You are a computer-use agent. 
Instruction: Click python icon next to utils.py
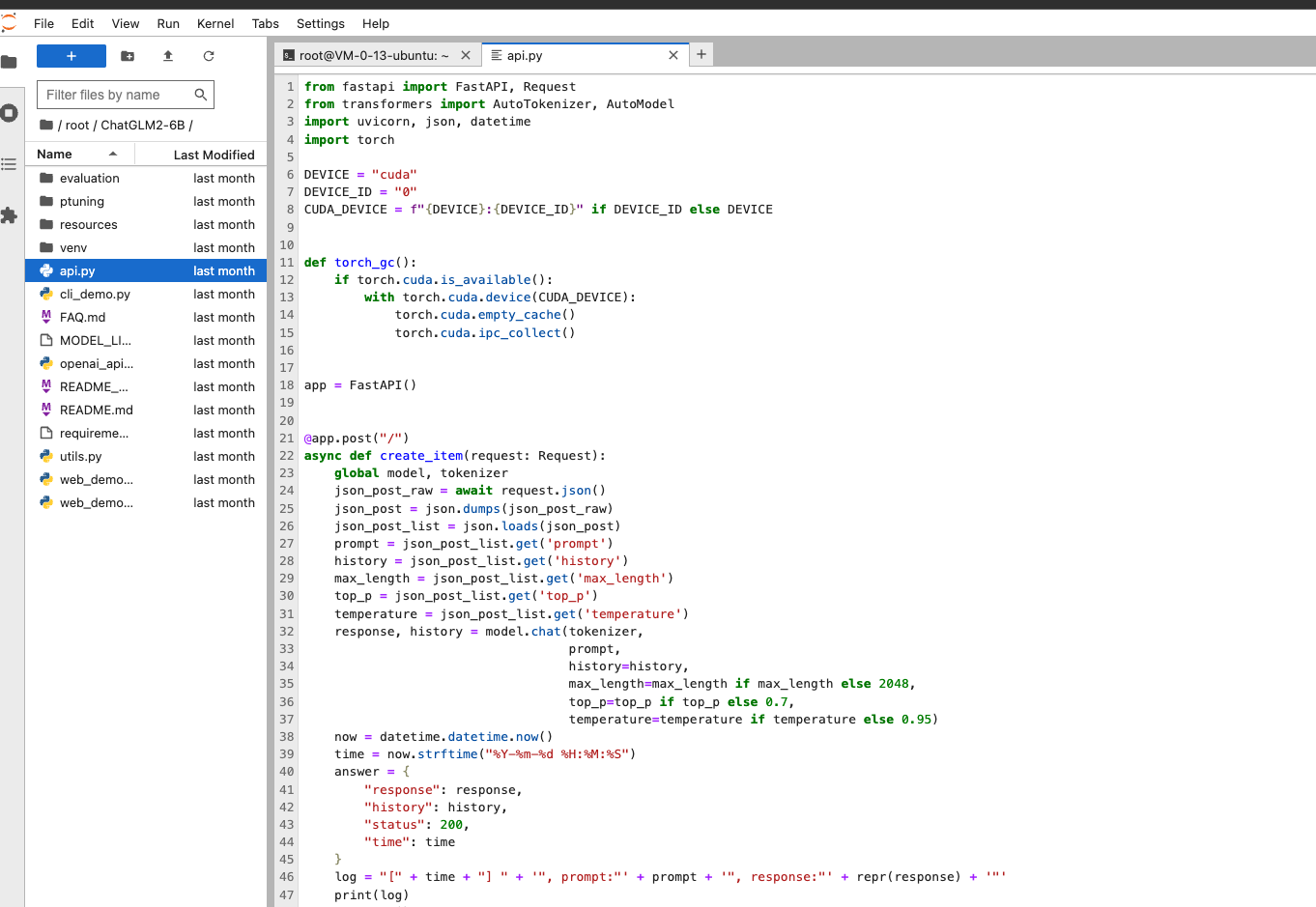pos(45,456)
